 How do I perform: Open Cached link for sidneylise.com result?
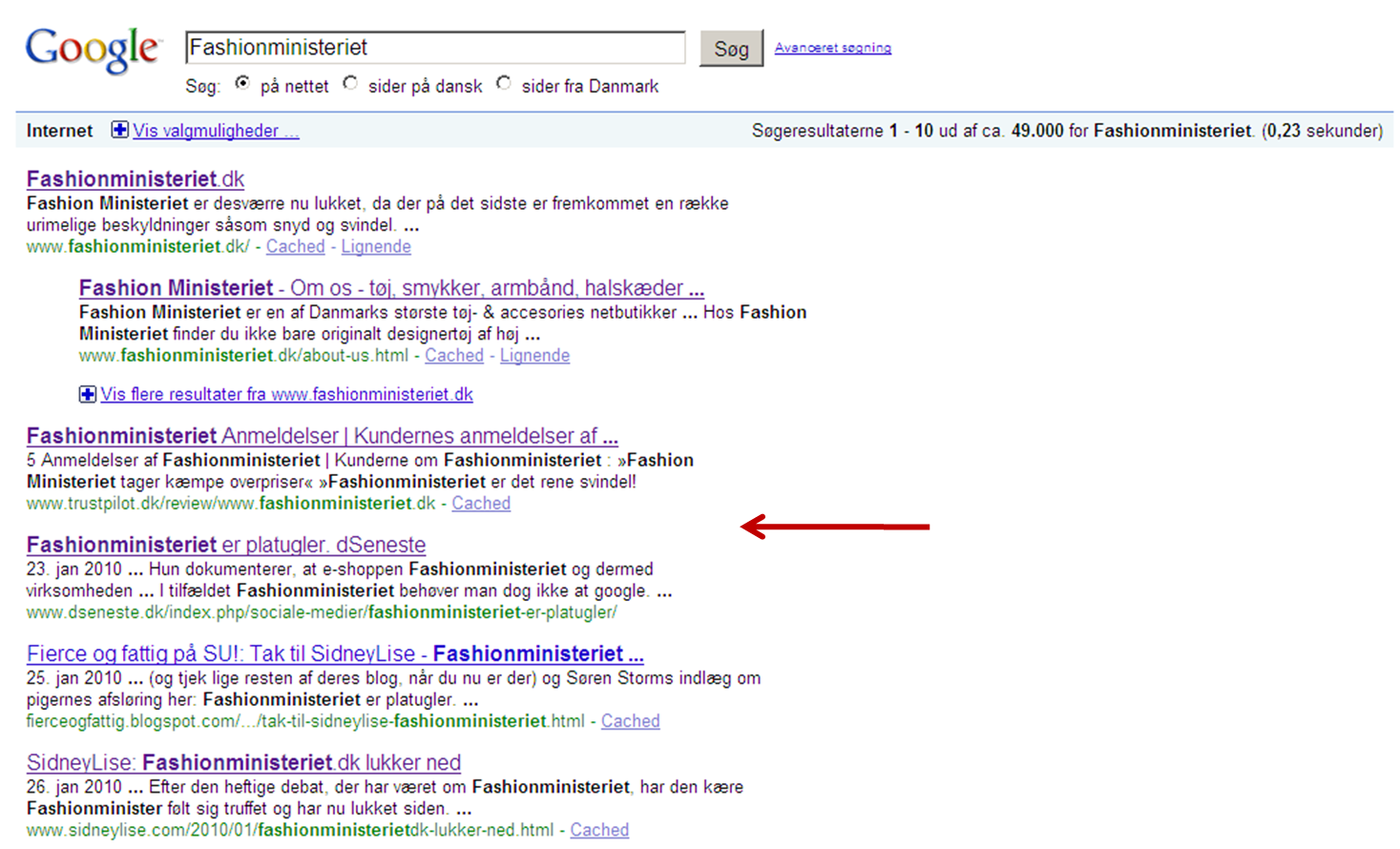coord(599,830)
